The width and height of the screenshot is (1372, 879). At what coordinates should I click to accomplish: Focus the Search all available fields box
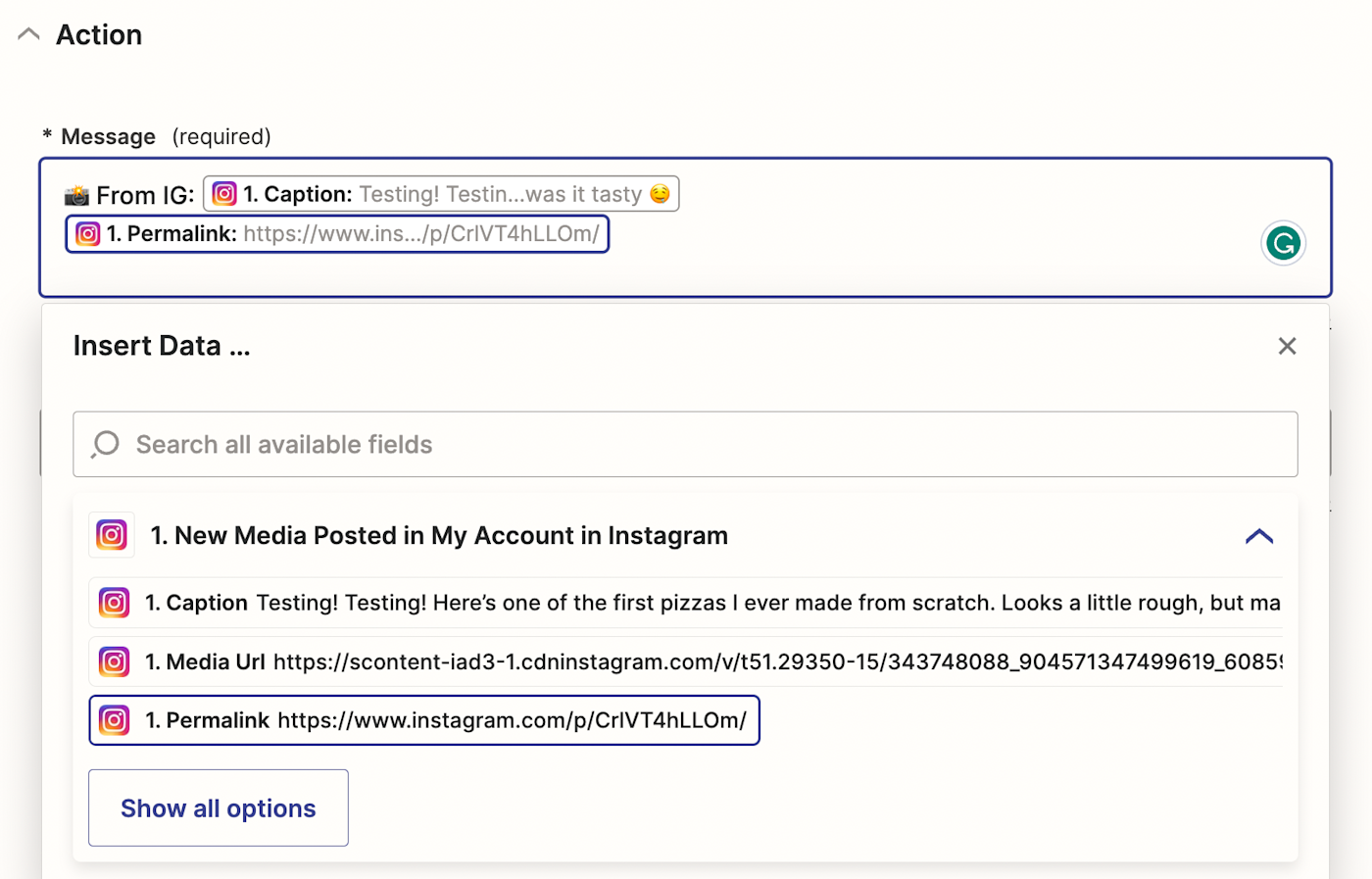[x=686, y=445]
